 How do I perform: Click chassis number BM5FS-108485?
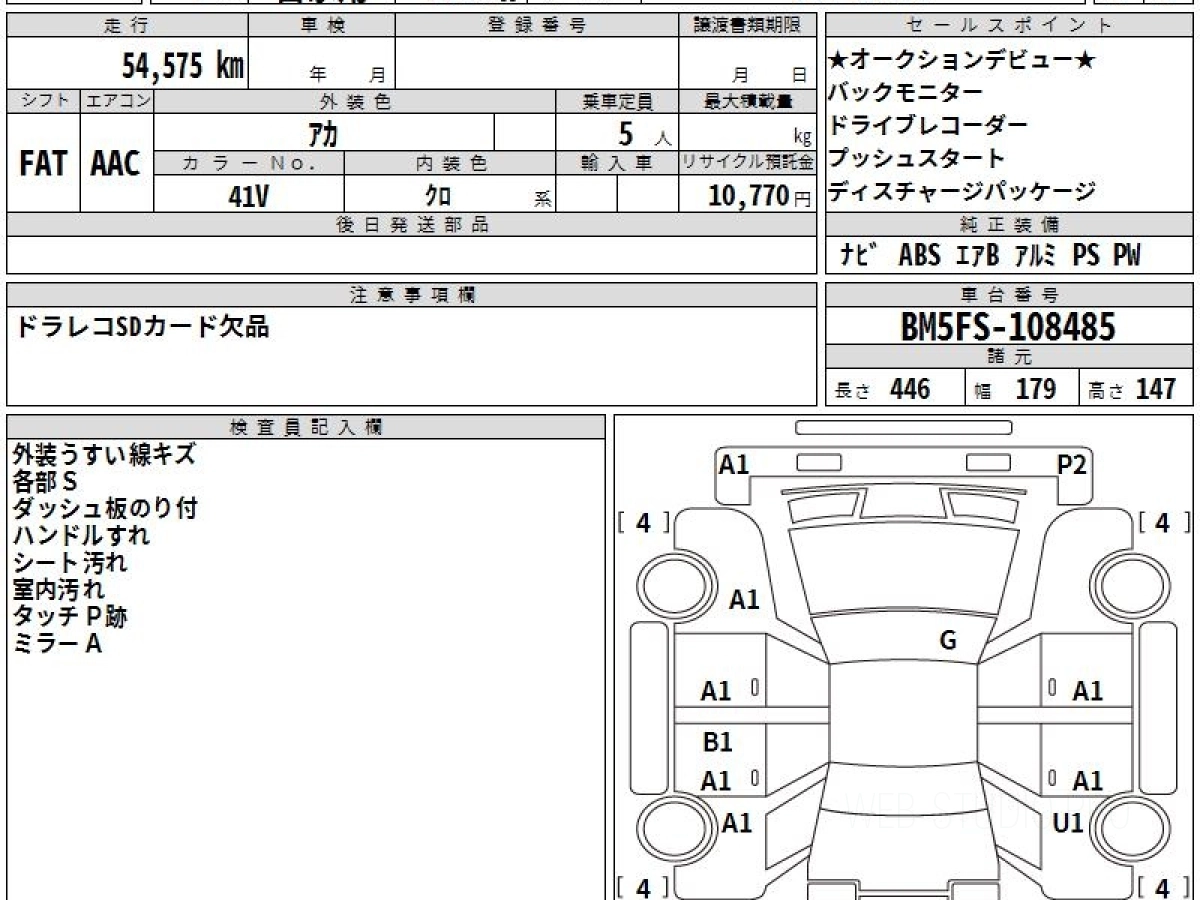pos(1008,327)
